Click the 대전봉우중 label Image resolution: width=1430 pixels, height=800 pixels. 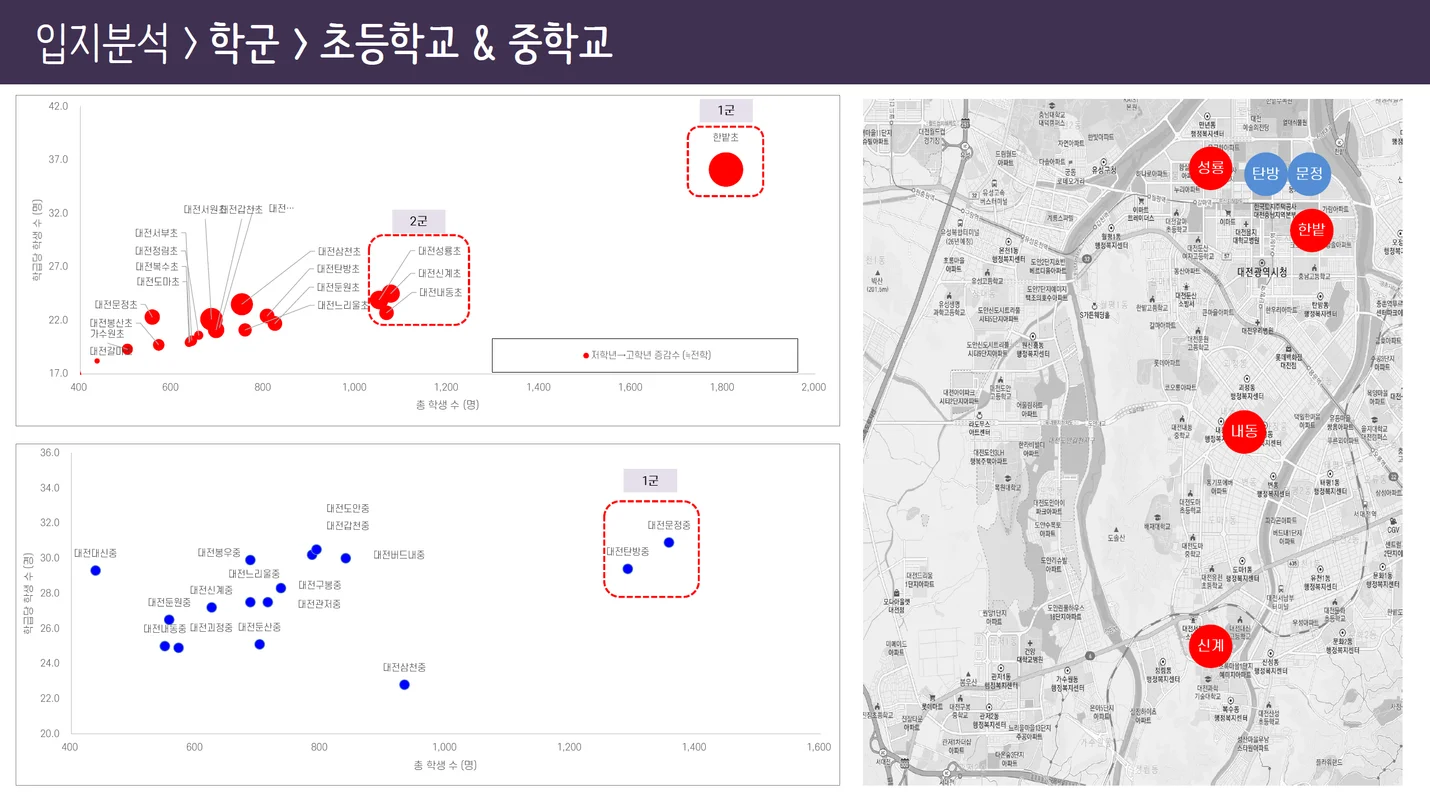(x=219, y=552)
